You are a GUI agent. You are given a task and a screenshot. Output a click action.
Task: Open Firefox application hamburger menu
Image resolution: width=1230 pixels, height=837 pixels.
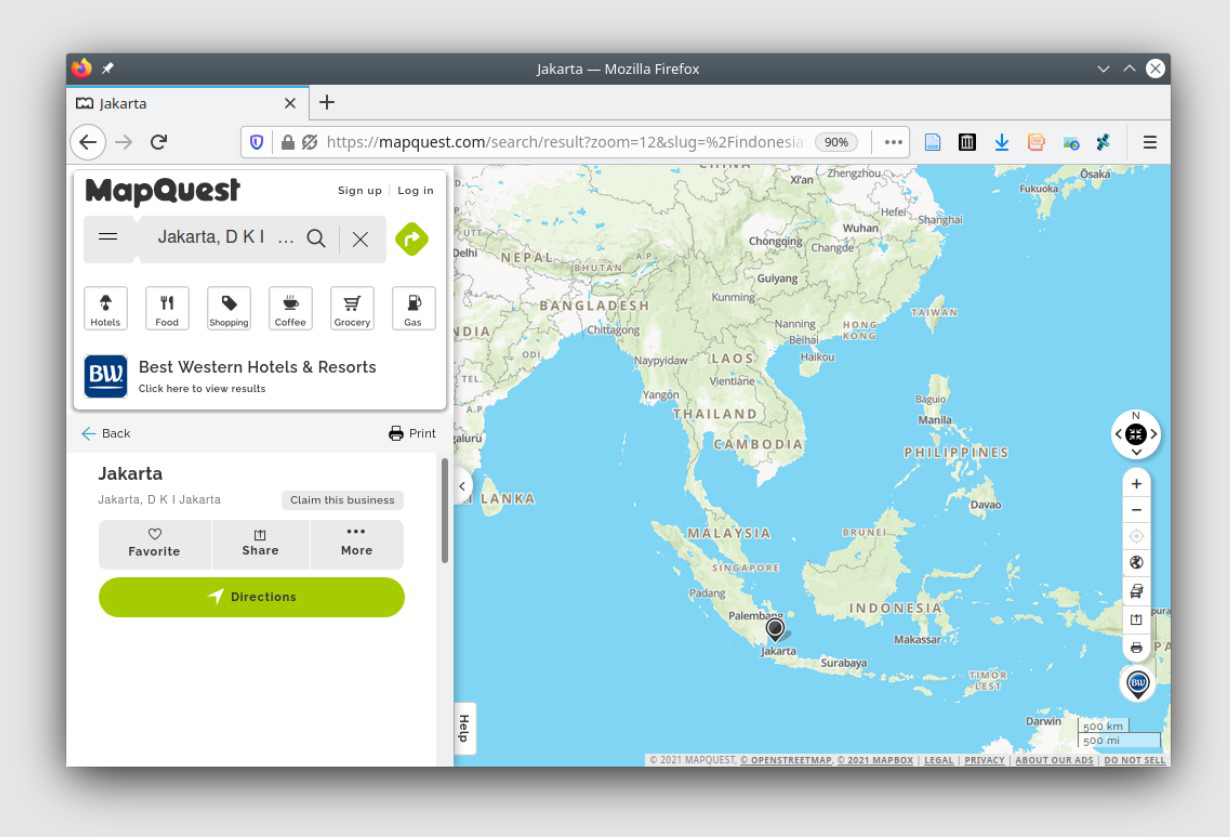[x=1150, y=142]
